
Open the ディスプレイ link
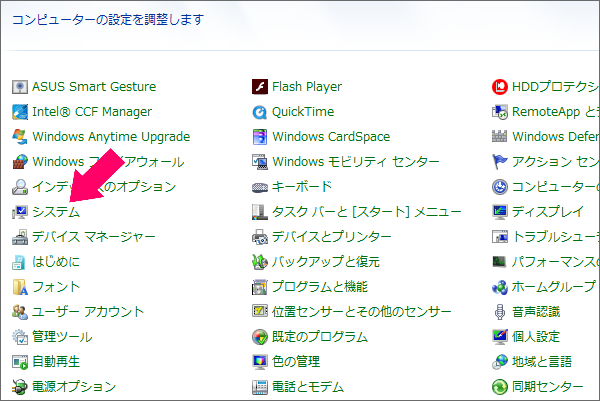[x=548, y=212]
